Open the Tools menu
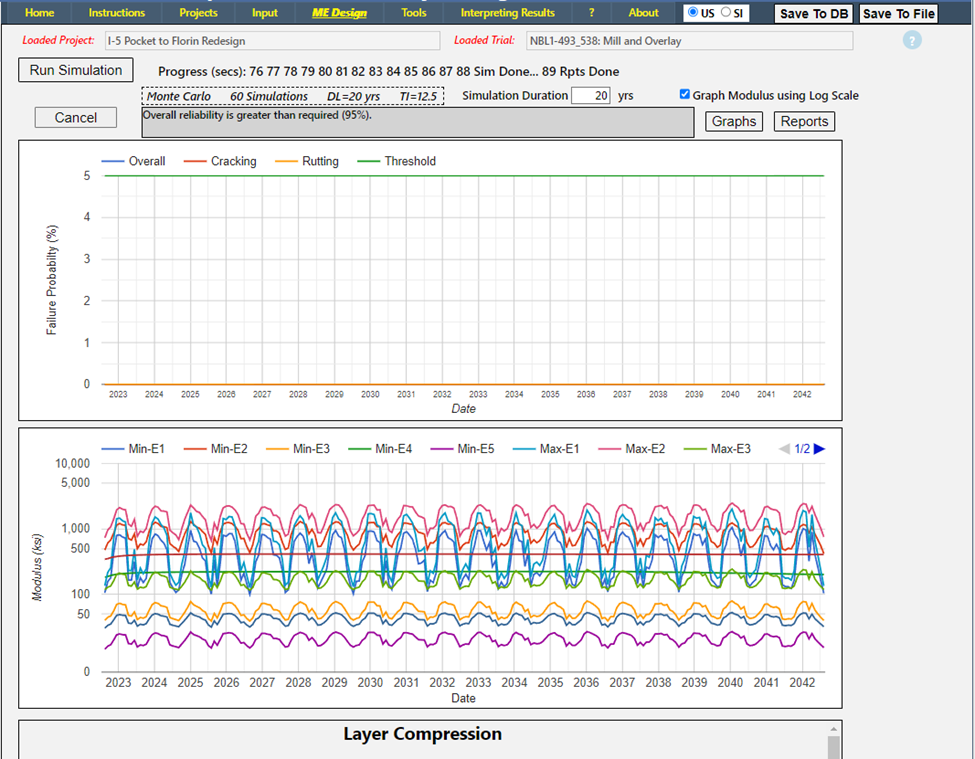This screenshot has height=759, width=975. tap(413, 13)
